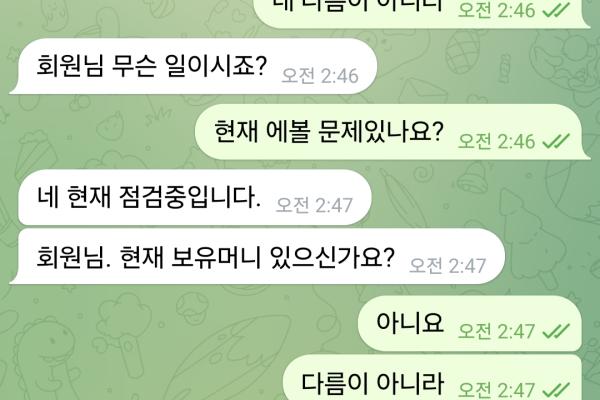Tap the '네 현재 점검중입니다.' message
Screen dimensions: 600x400
(195, 198)
